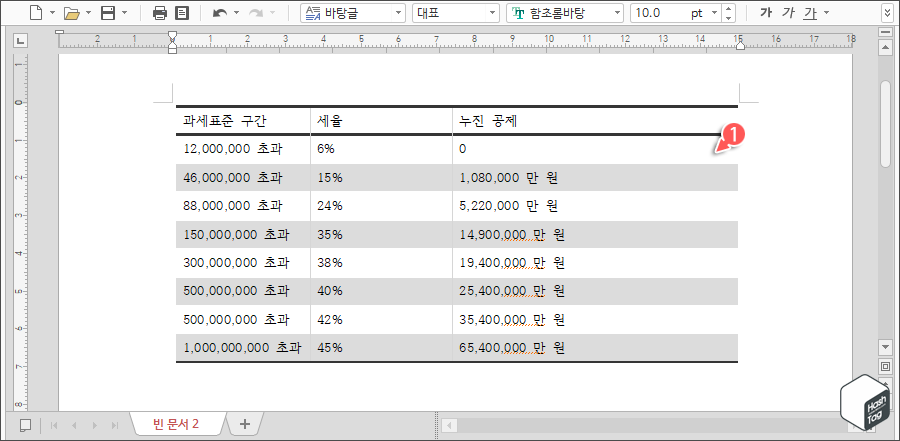This screenshot has width=900, height=441.
Task: Save the document with the floppy disk icon
Action: pos(108,13)
